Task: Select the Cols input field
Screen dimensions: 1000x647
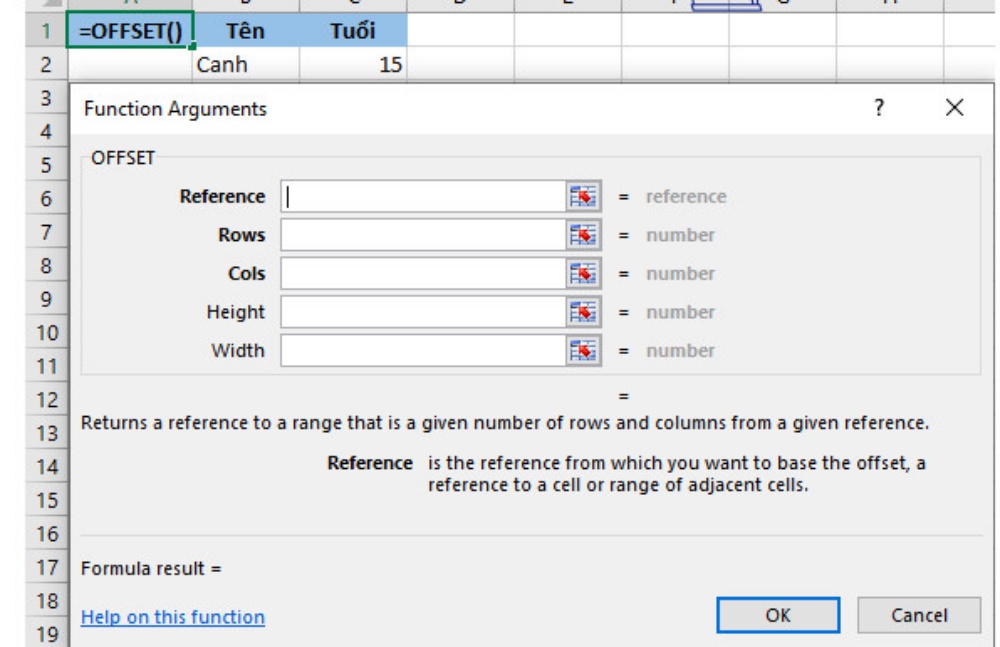Action: pyautogui.click(x=422, y=274)
